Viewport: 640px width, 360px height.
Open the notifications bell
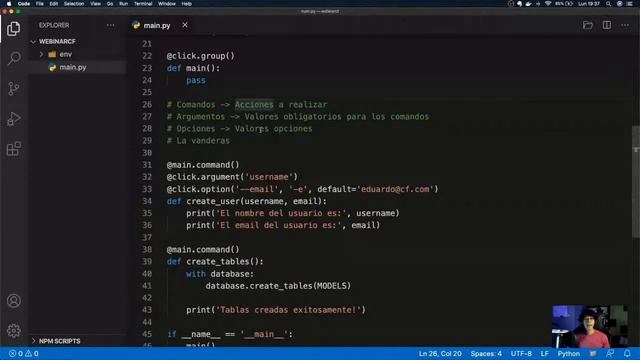click(x=627, y=353)
